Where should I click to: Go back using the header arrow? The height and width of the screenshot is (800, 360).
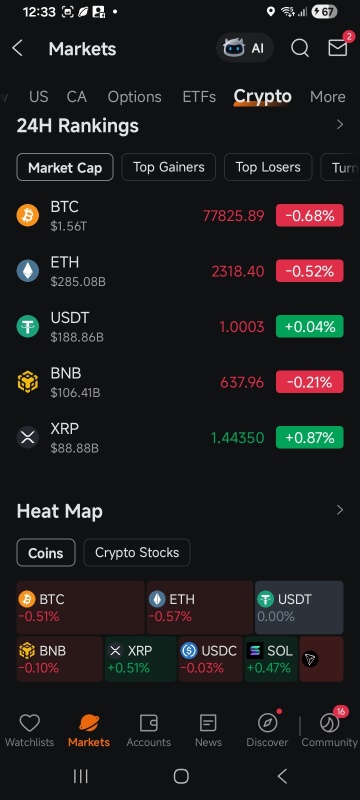tap(17, 48)
